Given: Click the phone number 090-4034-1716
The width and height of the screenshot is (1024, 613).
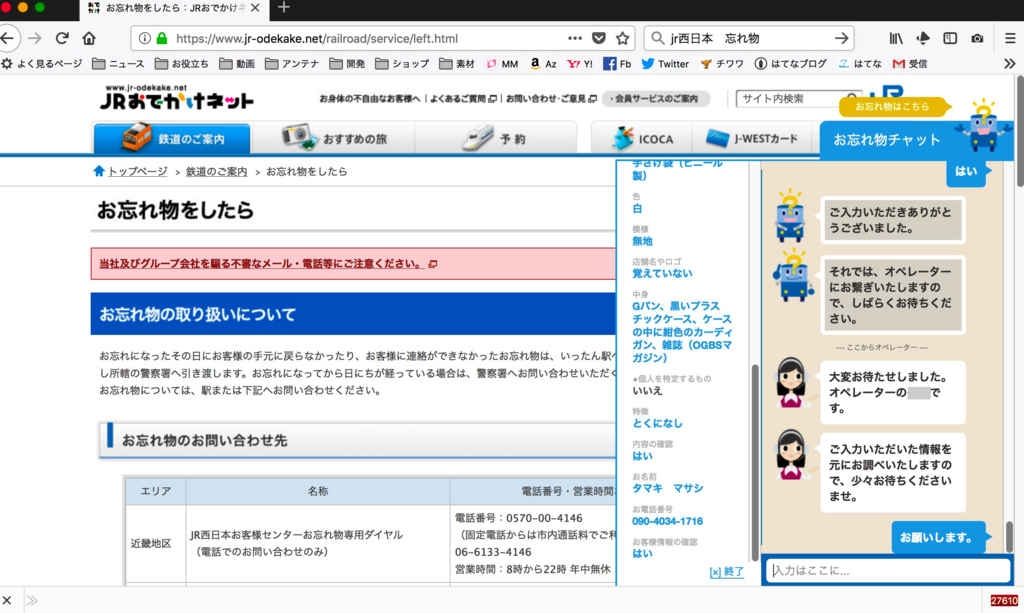Looking at the screenshot, I should tap(667, 521).
